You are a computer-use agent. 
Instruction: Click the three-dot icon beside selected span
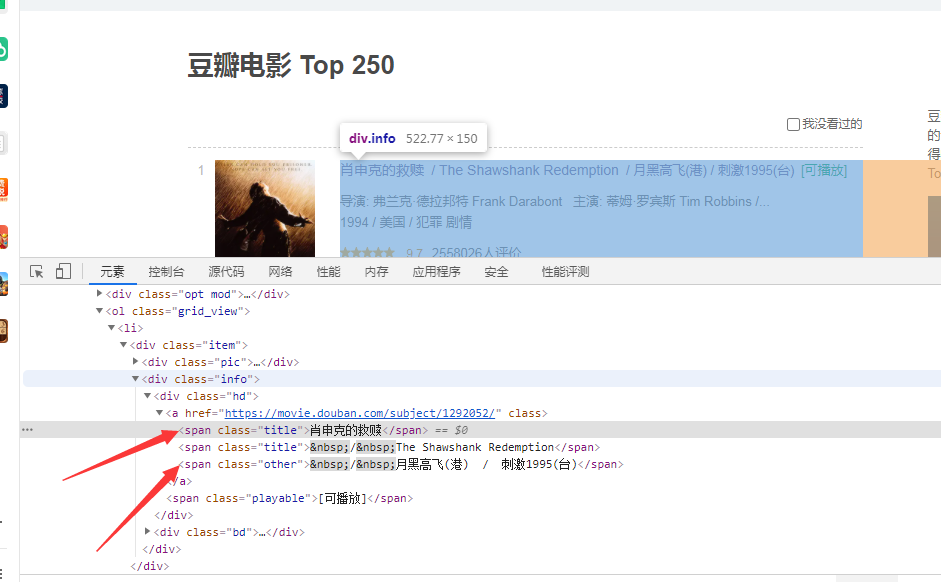click(27, 430)
